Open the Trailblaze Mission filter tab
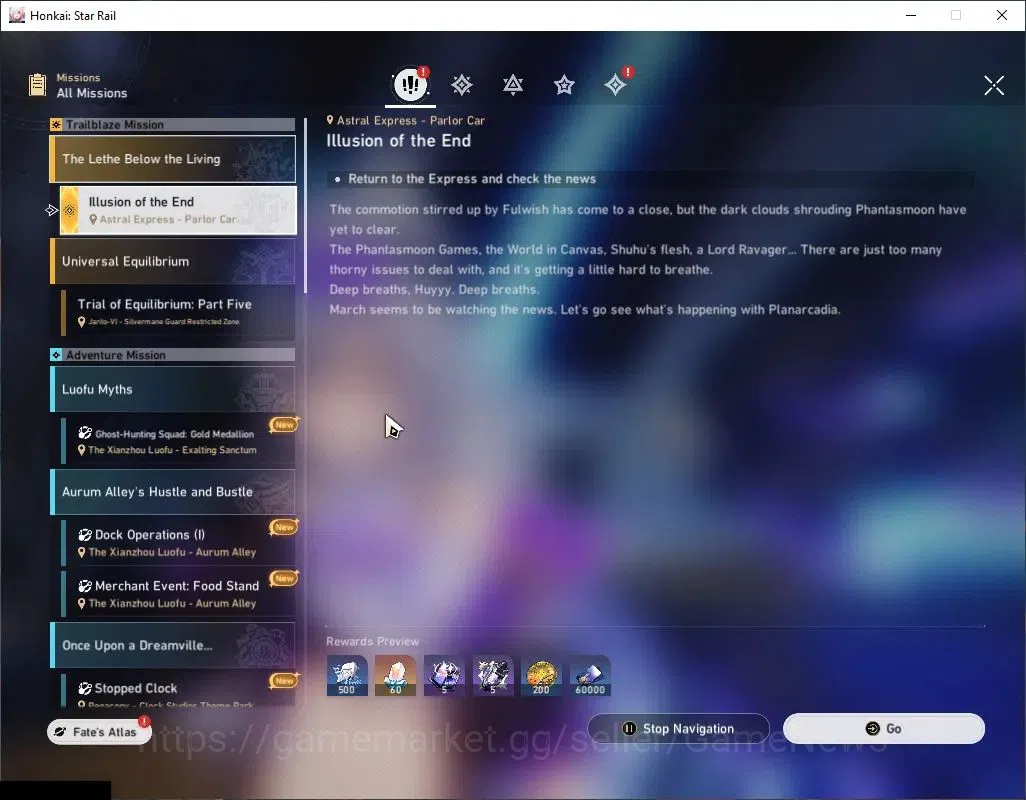1026x800 pixels. [462, 85]
